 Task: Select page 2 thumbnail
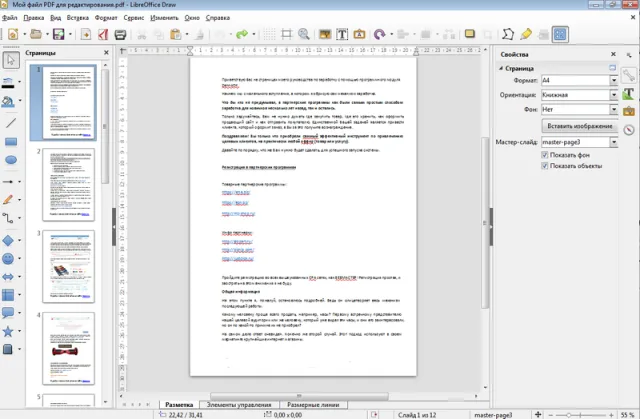69,184
